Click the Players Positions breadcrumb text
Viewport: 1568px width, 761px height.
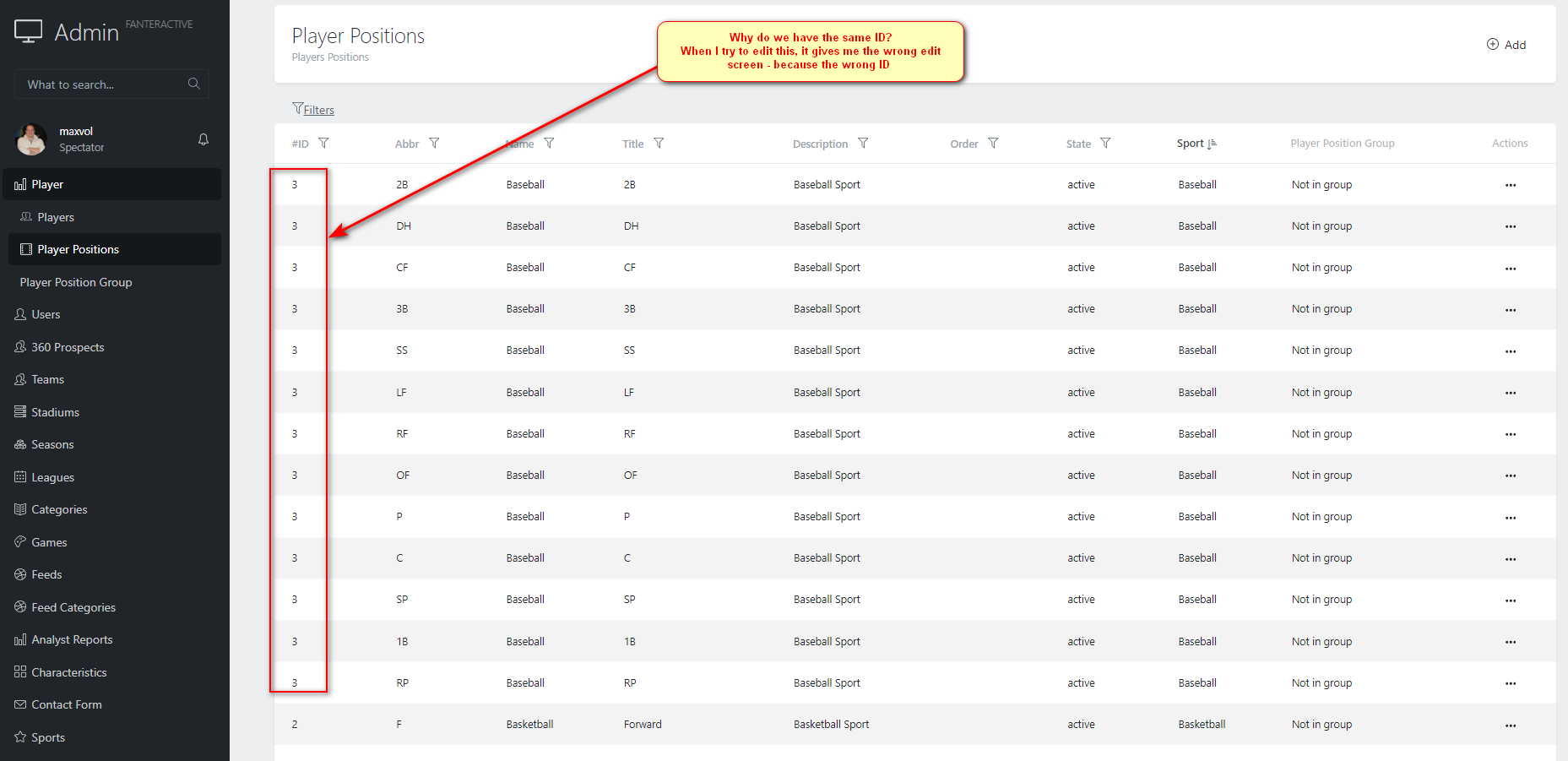coord(330,57)
